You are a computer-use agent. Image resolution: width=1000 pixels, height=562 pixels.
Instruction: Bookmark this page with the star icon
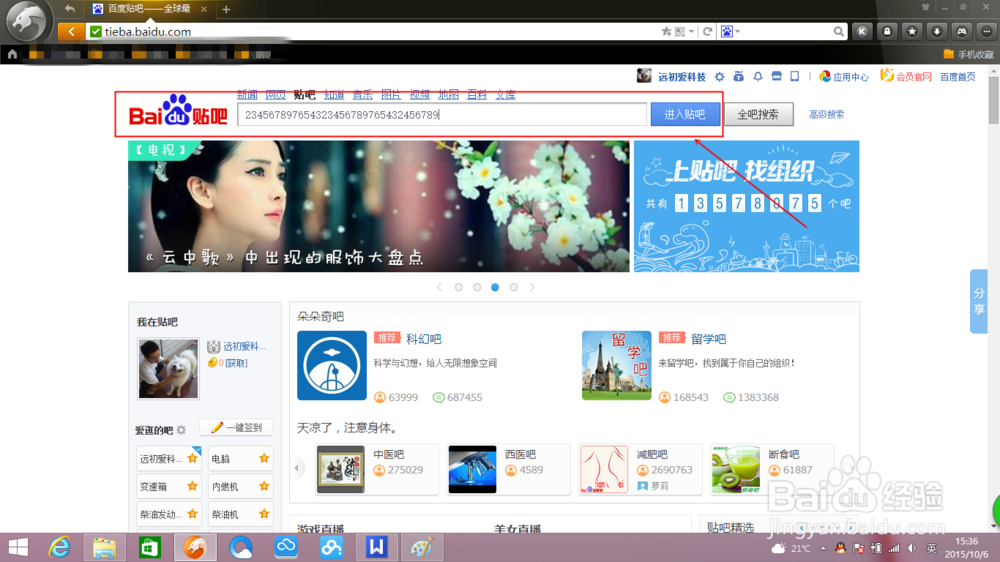pyautogui.click(x=666, y=31)
